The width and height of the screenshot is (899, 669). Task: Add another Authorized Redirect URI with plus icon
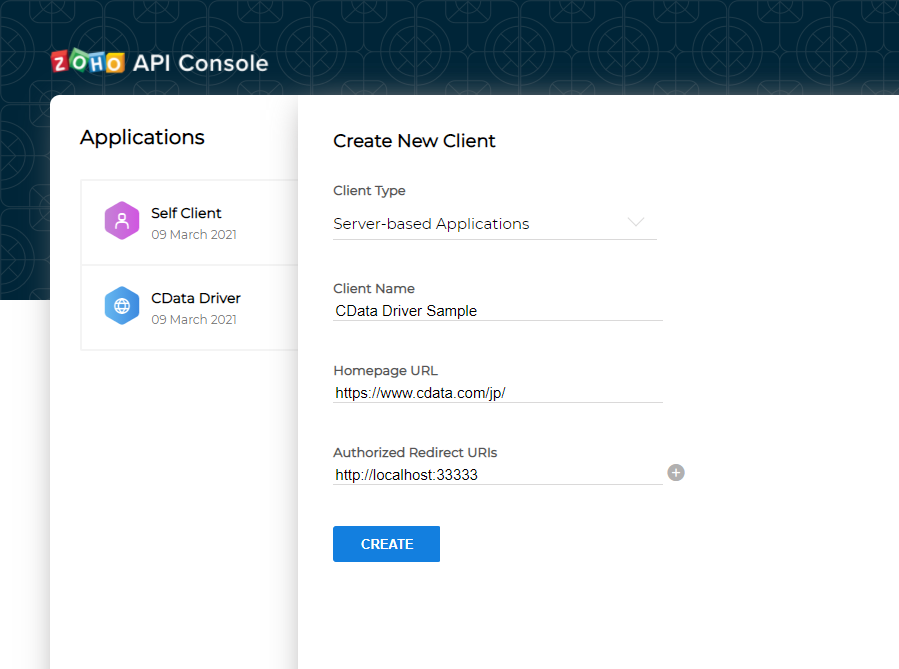click(x=676, y=473)
